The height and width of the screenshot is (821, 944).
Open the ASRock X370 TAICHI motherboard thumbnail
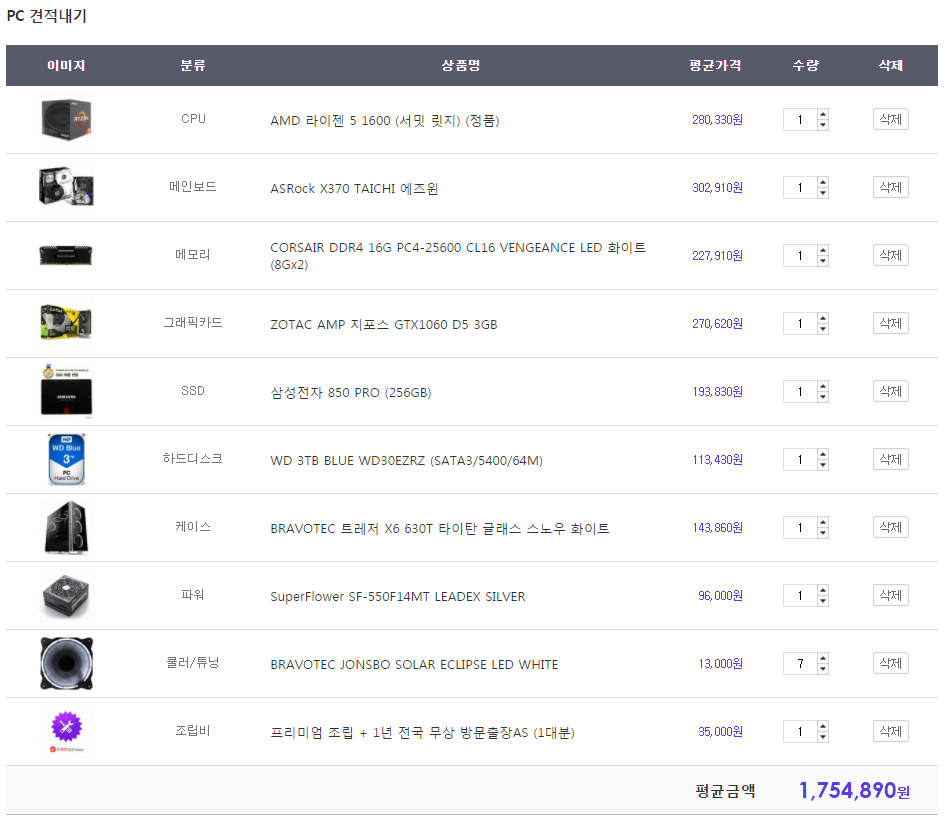pos(66,187)
